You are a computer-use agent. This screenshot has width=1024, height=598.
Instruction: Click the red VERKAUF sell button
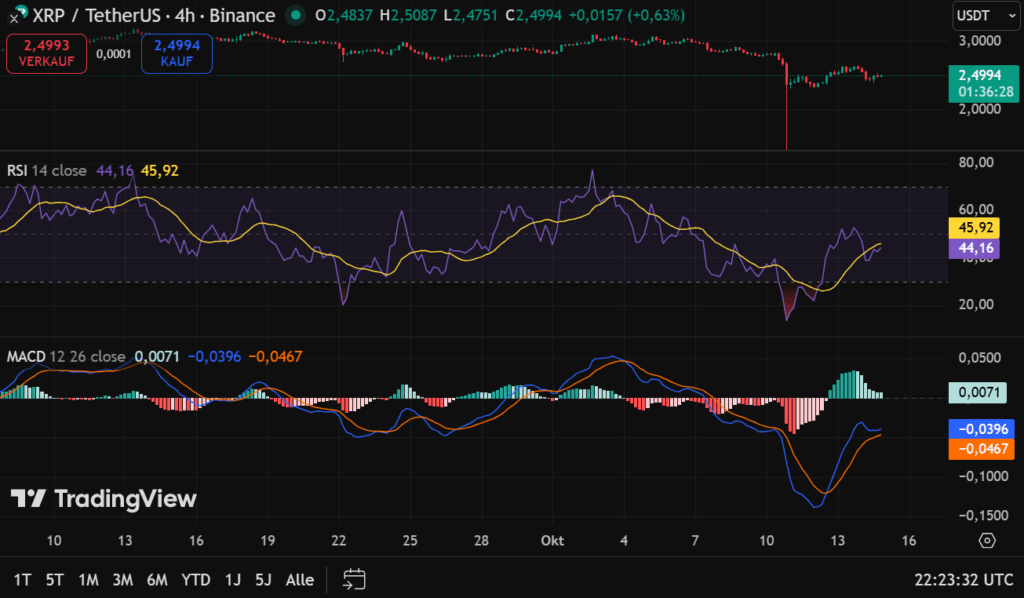(x=46, y=53)
